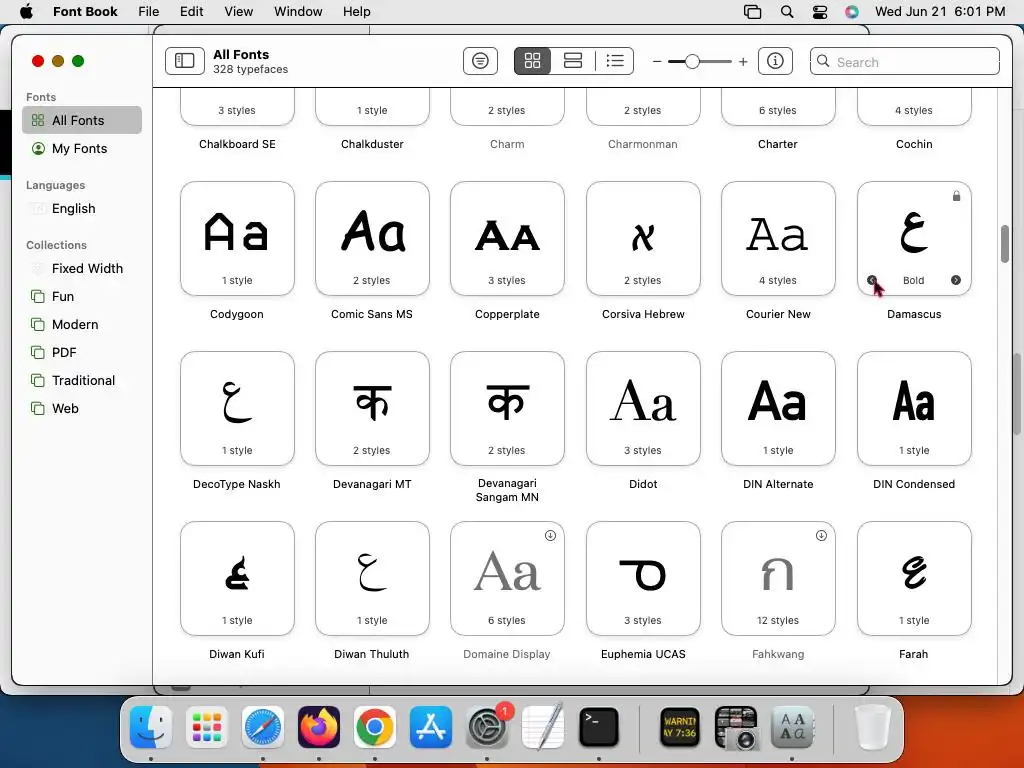This screenshot has width=1024, height=768.
Task: Select the DIN Alternate thumbnail
Action: [x=778, y=408]
